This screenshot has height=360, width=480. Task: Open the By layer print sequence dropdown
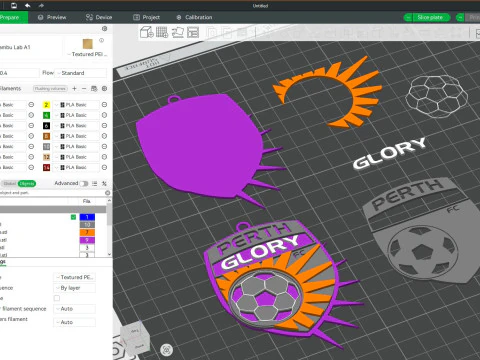tap(74, 288)
